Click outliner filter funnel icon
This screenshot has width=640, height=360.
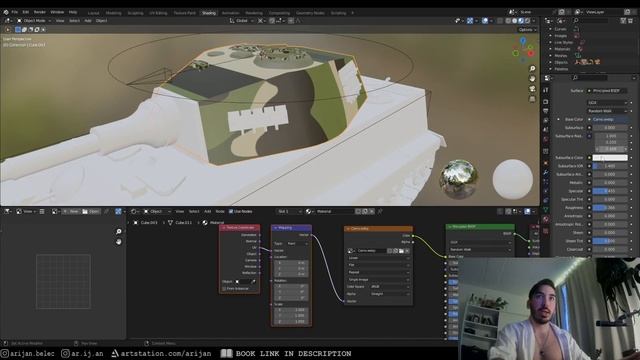624,20
